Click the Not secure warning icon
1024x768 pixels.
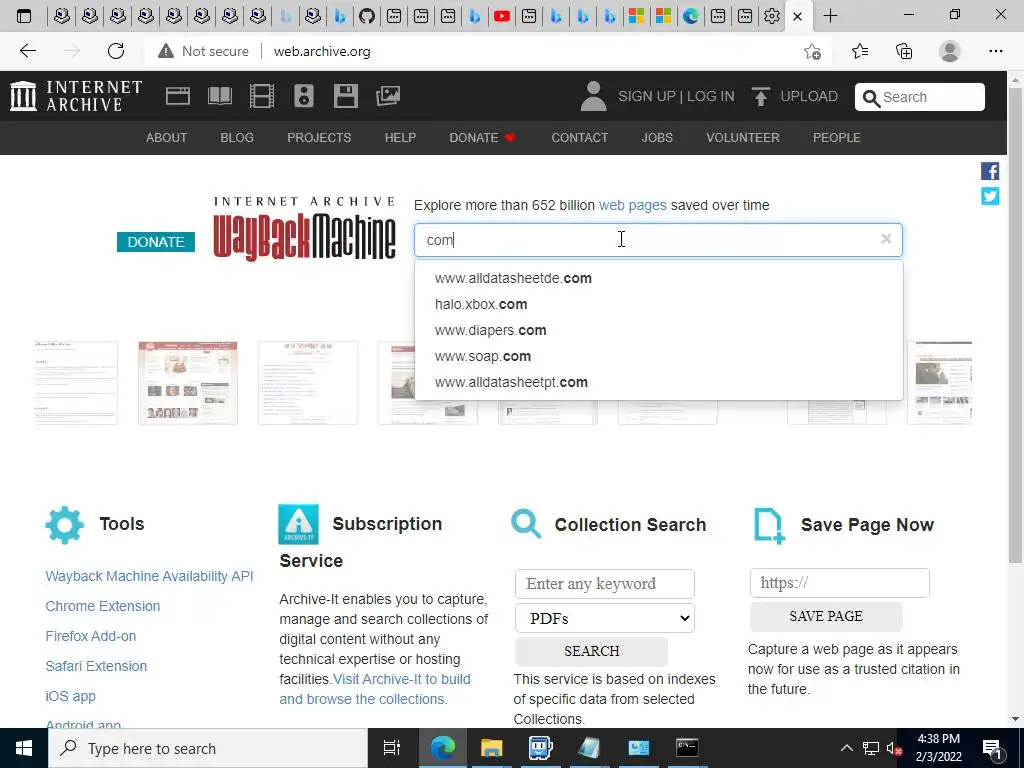point(166,51)
